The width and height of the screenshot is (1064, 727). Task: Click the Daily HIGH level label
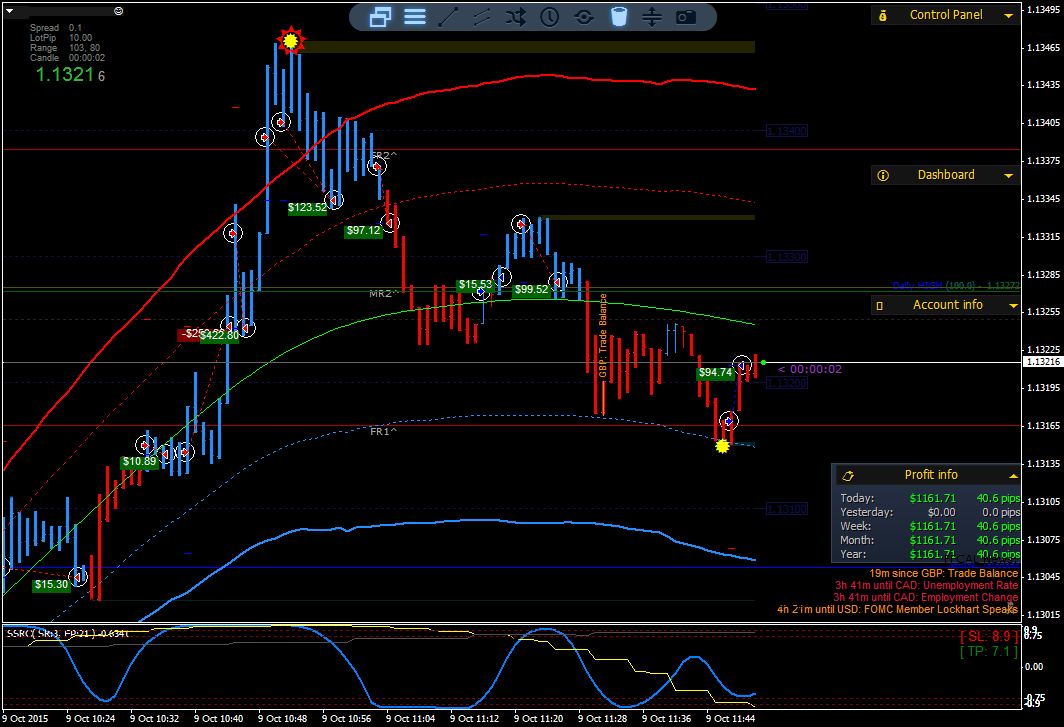pyautogui.click(x=955, y=286)
